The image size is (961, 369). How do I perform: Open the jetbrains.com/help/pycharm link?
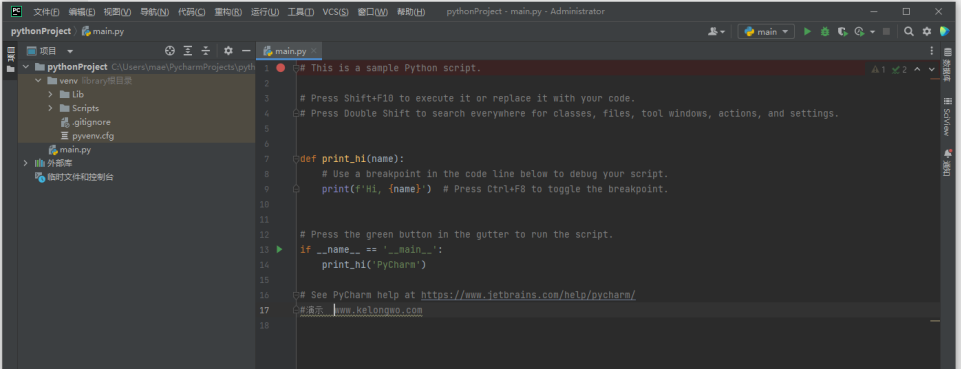click(528, 295)
